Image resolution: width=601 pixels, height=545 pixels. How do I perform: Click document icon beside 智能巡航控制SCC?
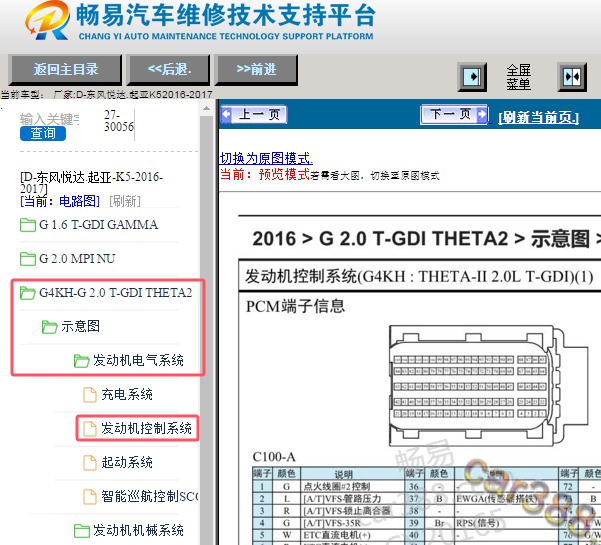pyautogui.click(x=90, y=497)
